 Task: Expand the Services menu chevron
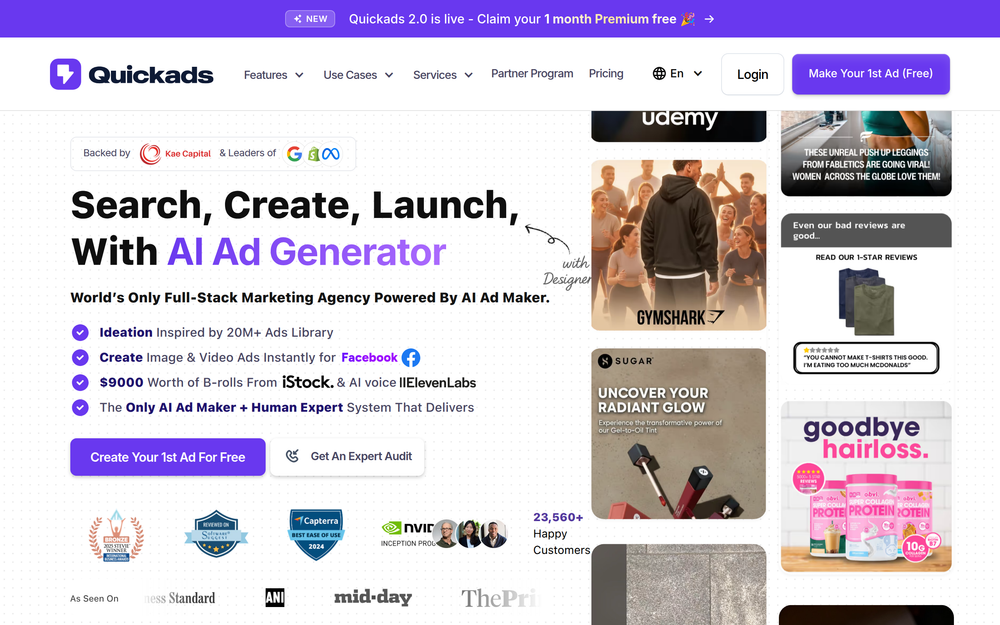469,75
